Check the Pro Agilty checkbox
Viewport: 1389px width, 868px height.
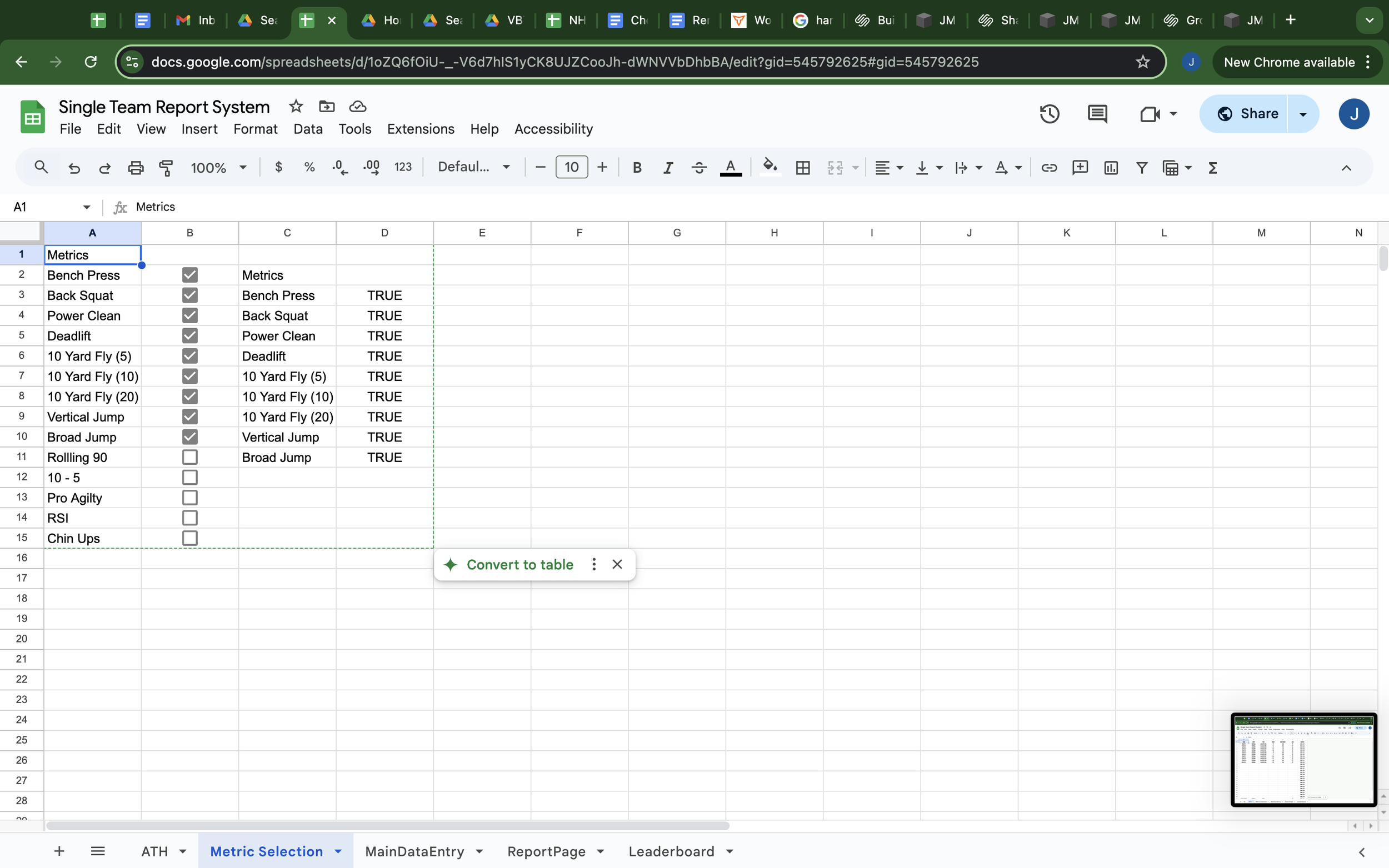pyautogui.click(x=190, y=497)
